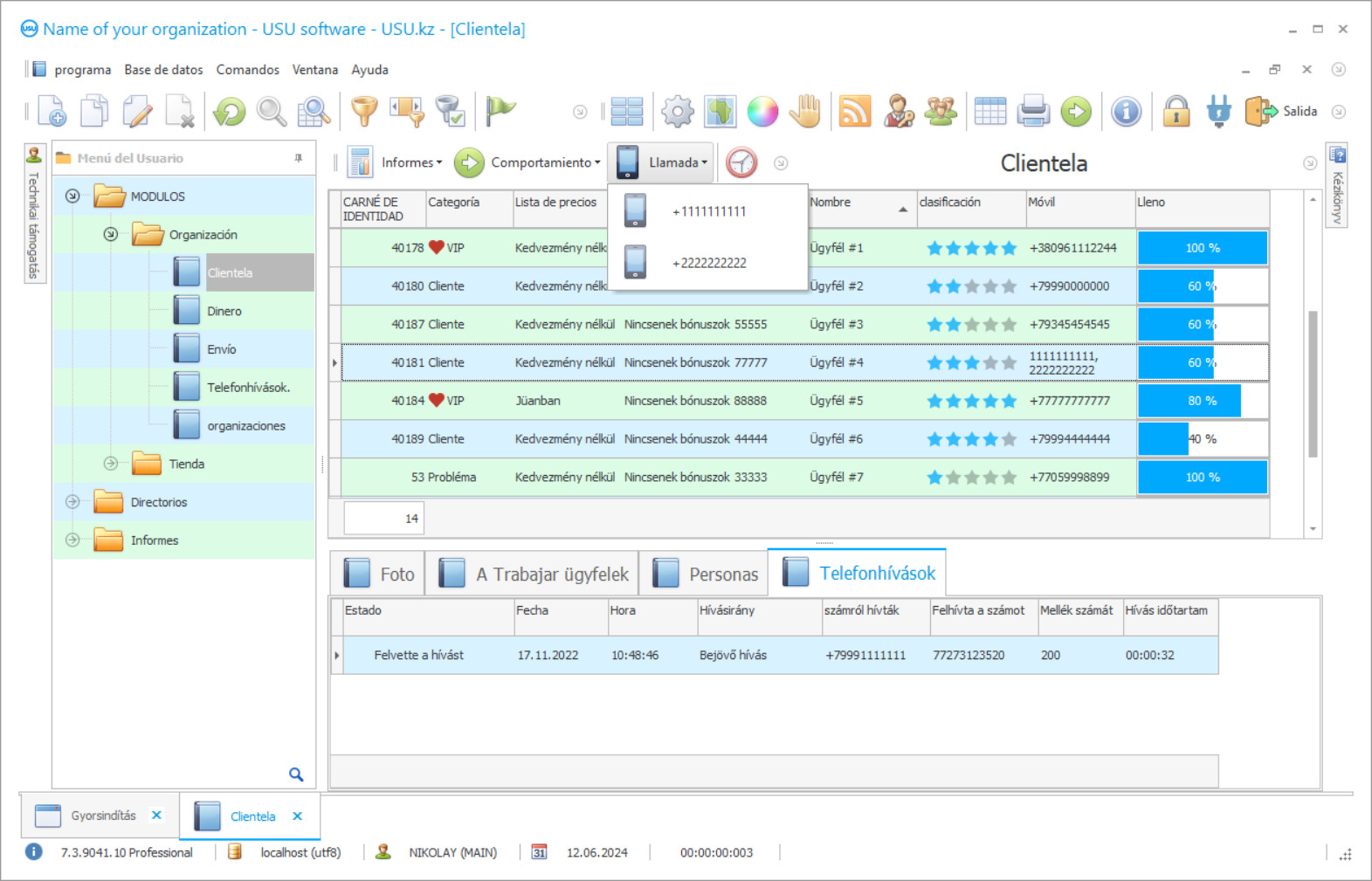Click the green flag toolbar icon
Screen dimensions: 1372x881
click(500, 112)
